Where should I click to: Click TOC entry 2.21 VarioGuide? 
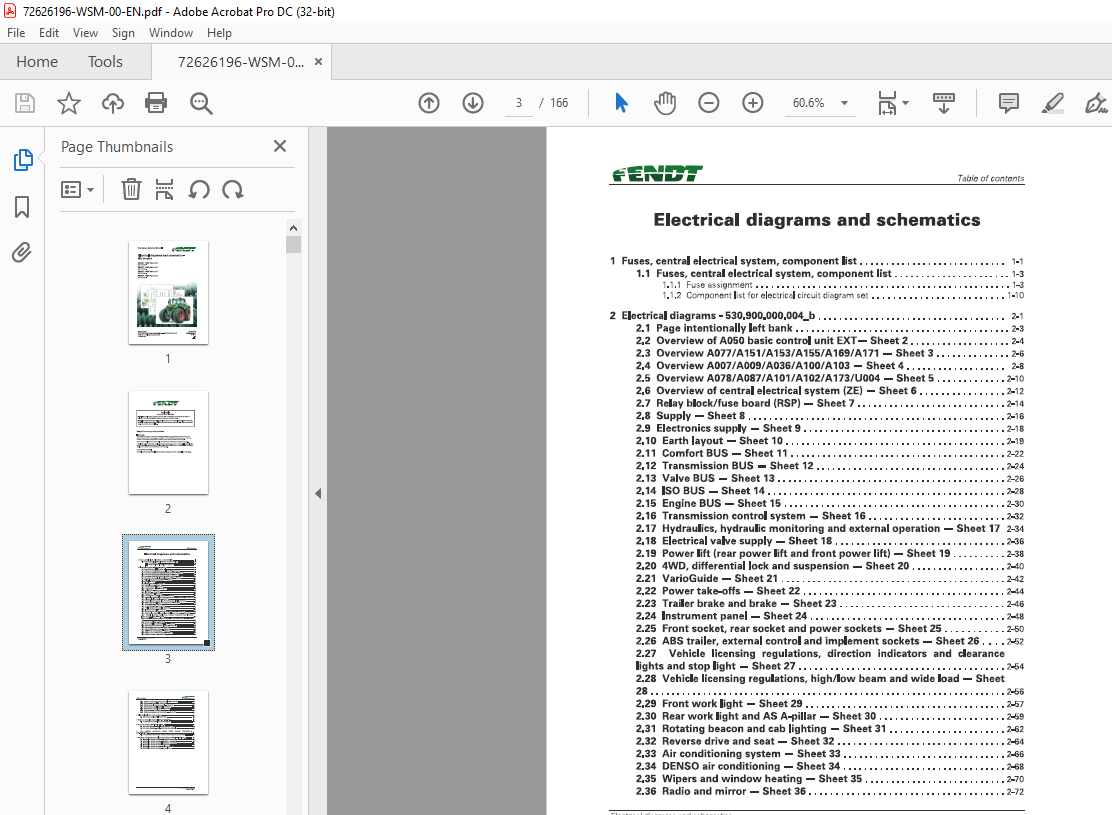[x=830, y=579]
